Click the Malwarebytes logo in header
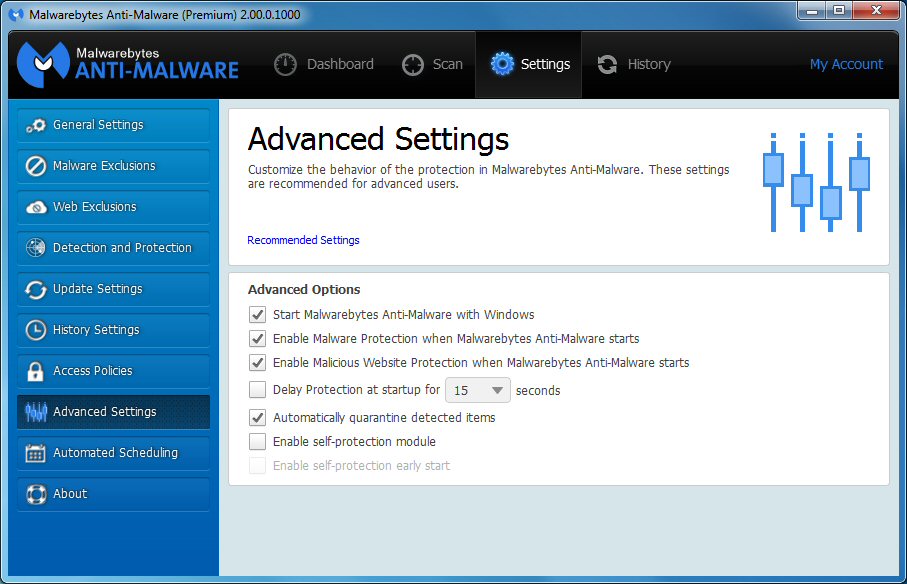This screenshot has width=907, height=584. [127, 64]
